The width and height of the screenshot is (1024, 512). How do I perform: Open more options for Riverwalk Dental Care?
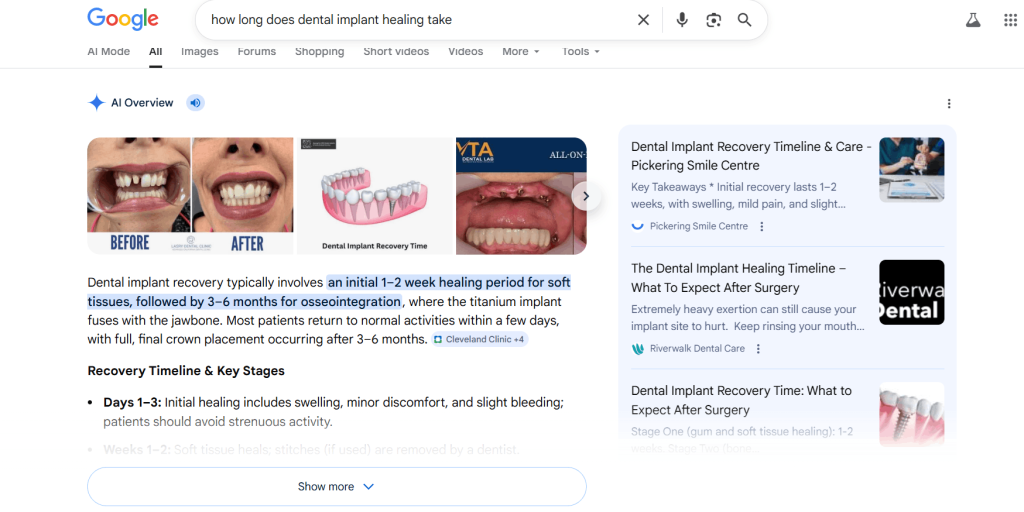(x=758, y=349)
